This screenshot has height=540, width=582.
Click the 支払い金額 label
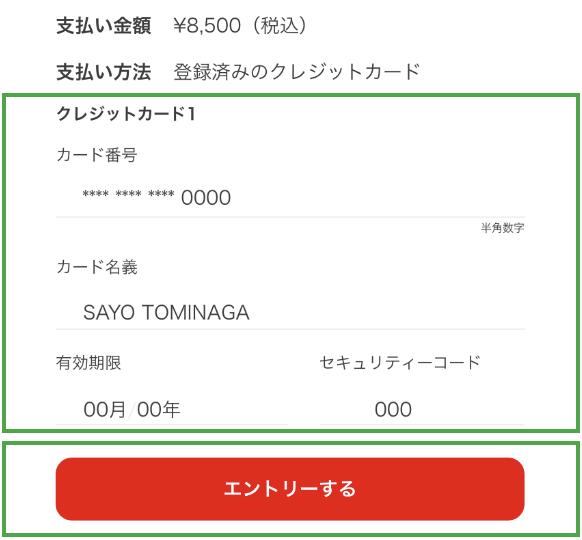pyautogui.click(x=104, y=26)
